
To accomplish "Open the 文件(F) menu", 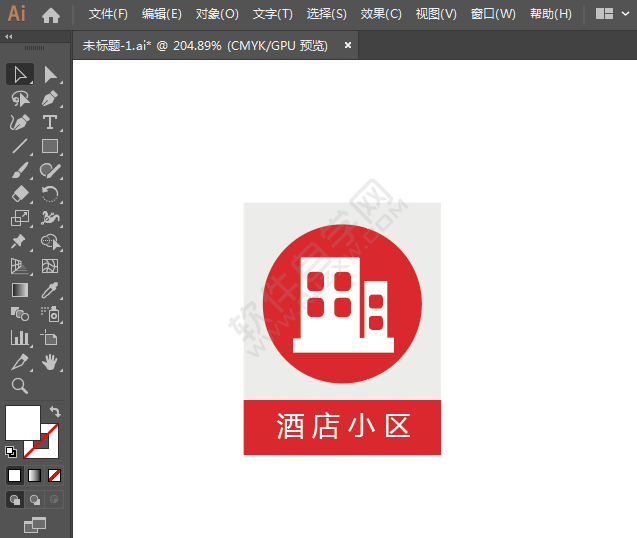I will click(x=108, y=14).
